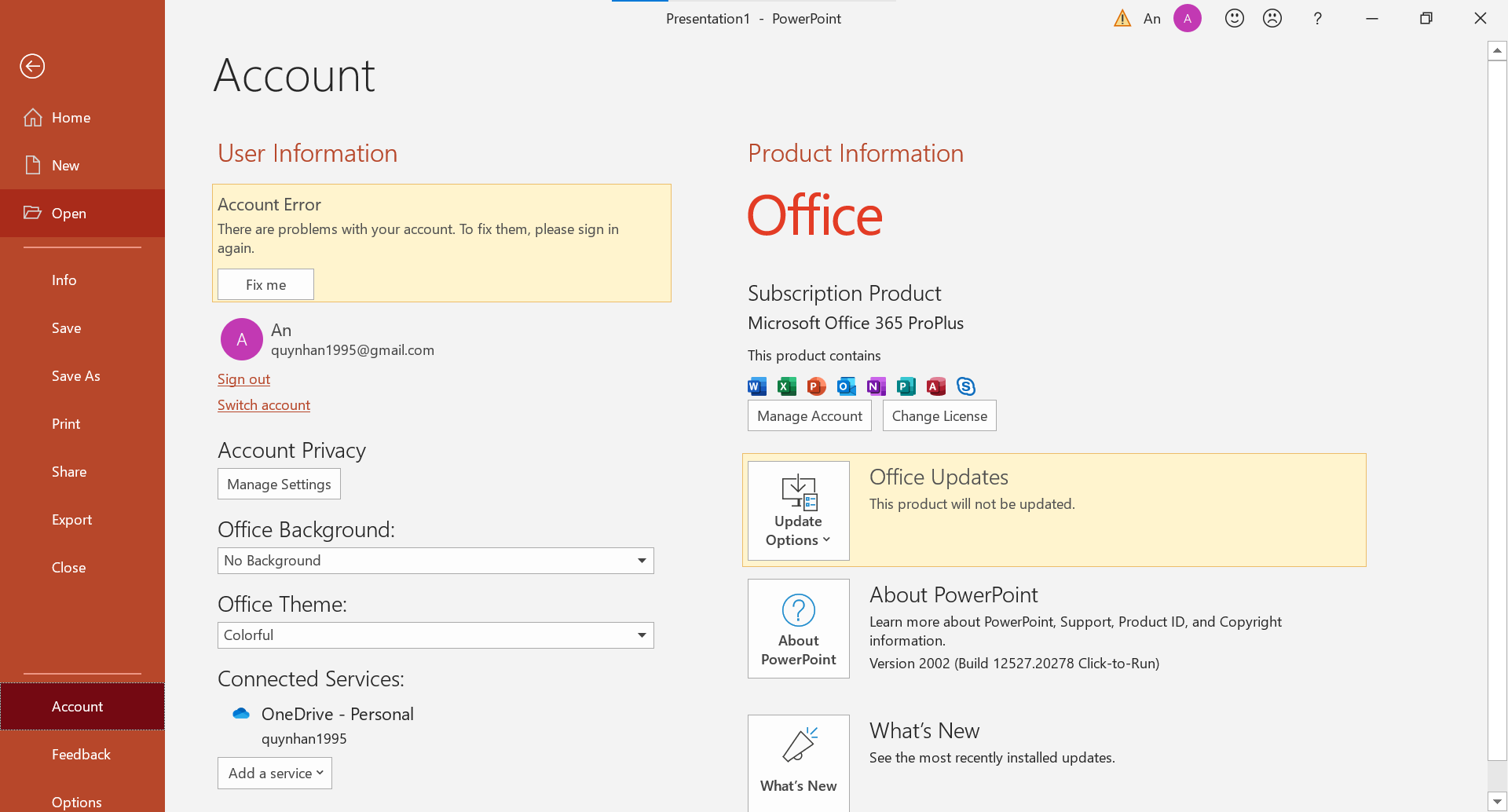Open New presentation page
The width and height of the screenshot is (1508, 812).
pyautogui.click(x=82, y=166)
